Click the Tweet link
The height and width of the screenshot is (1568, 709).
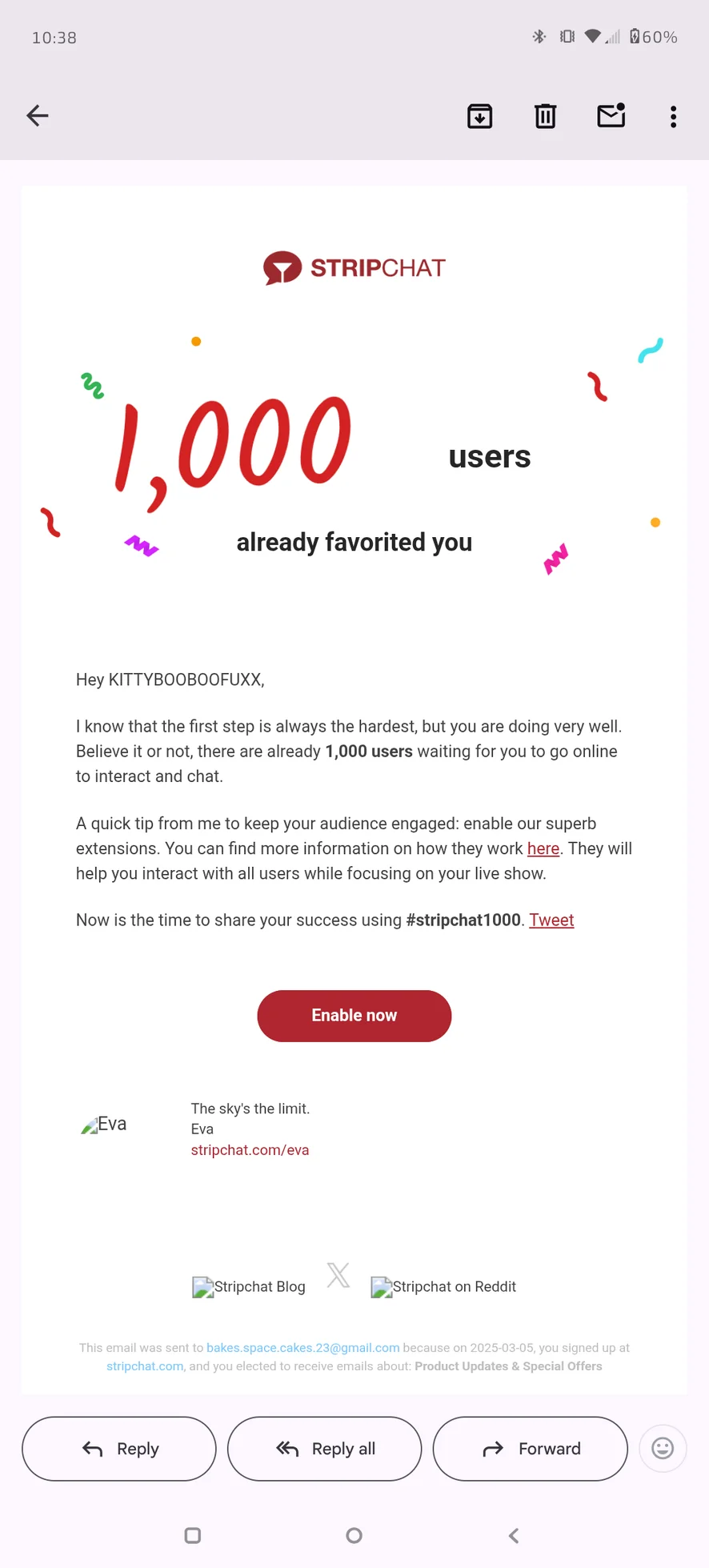(551, 920)
